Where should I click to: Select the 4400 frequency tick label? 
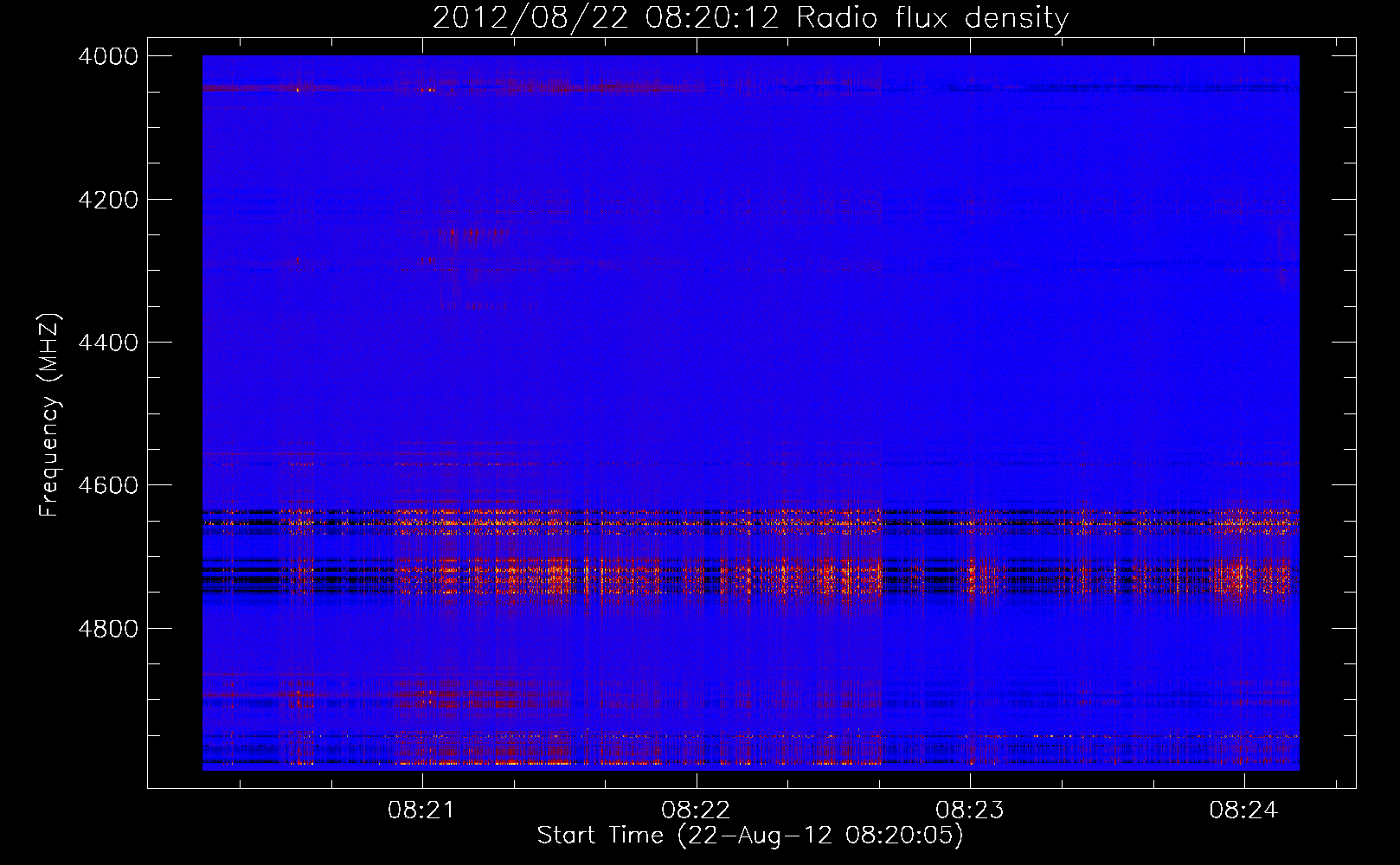coord(108,343)
